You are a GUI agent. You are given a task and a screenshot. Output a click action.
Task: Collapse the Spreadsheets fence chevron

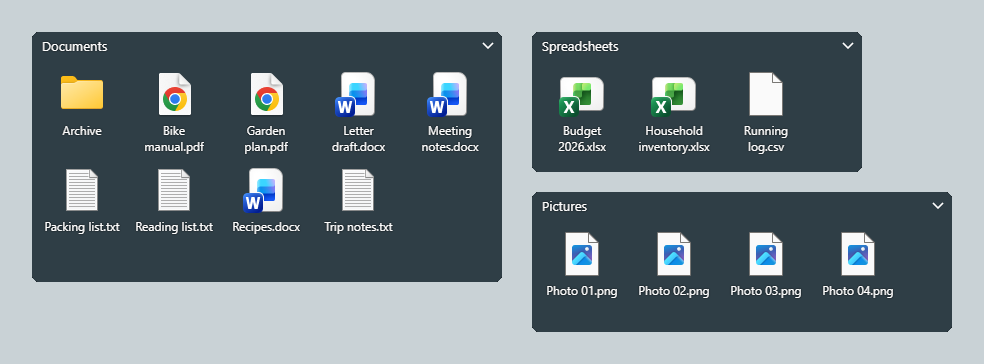(848, 46)
